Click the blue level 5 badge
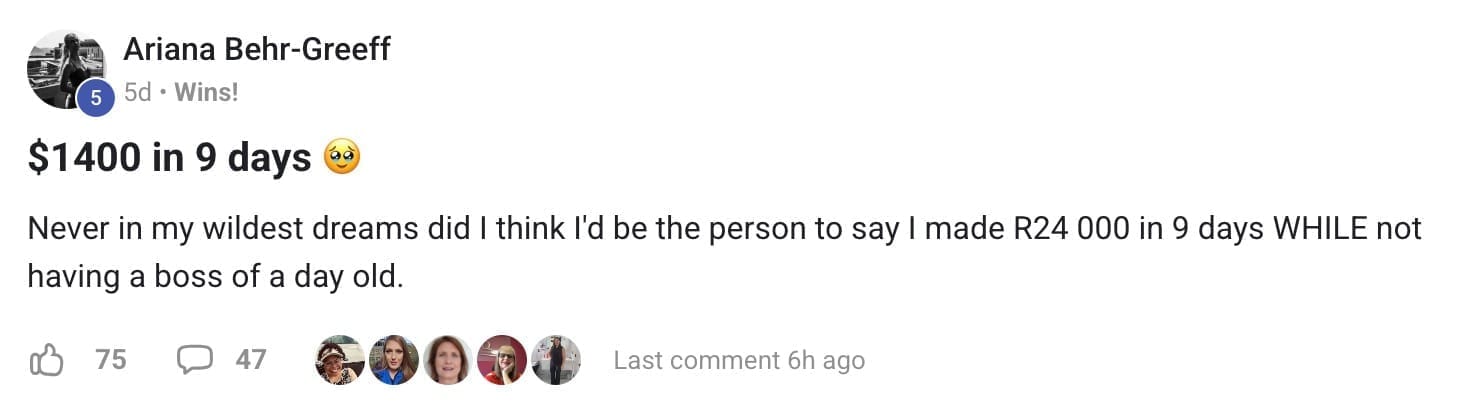The width and height of the screenshot is (1482, 406). [x=96, y=97]
